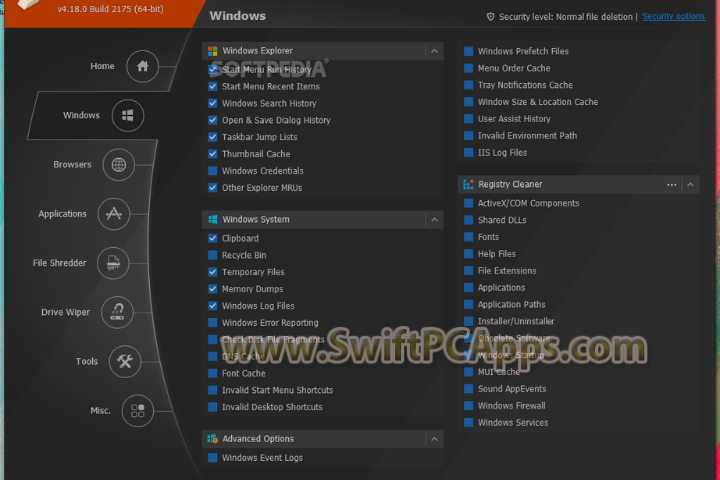The height and width of the screenshot is (480, 720).
Task: Check Fonts registry option
Action: click(x=468, y=237)
